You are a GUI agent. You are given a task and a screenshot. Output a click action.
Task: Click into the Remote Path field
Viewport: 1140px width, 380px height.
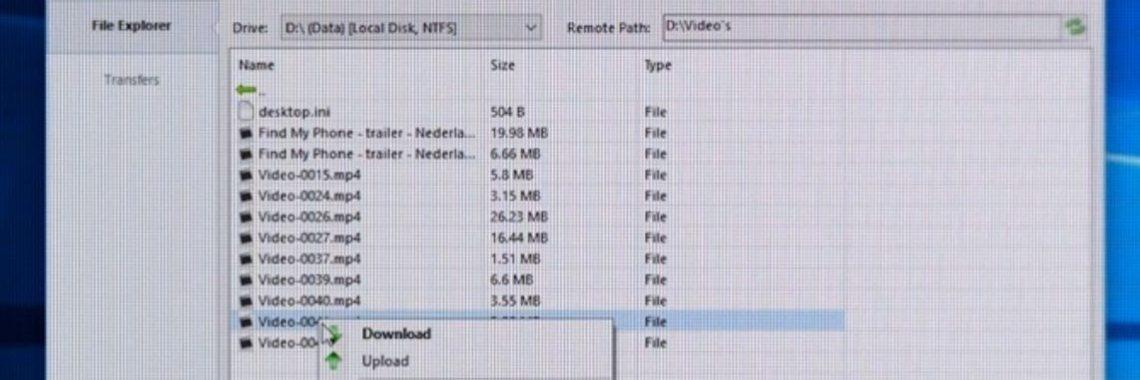click(863, 28)
